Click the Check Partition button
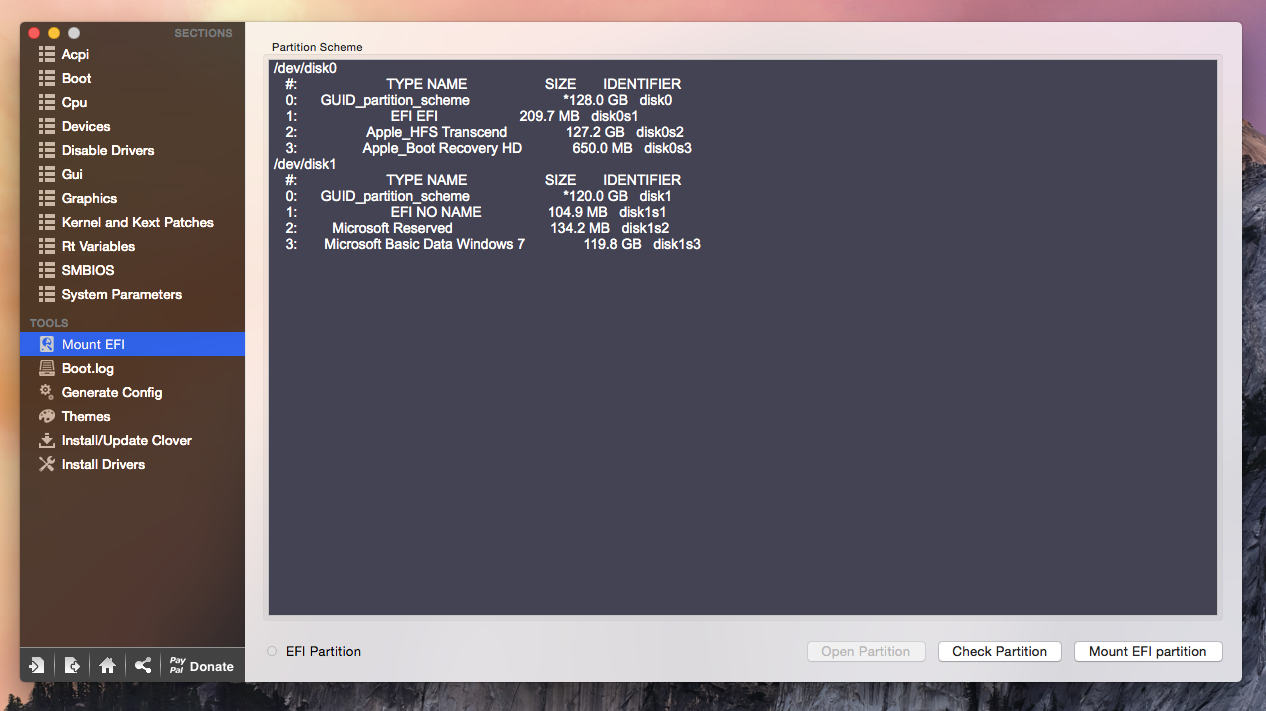 (x=999, y=651)
